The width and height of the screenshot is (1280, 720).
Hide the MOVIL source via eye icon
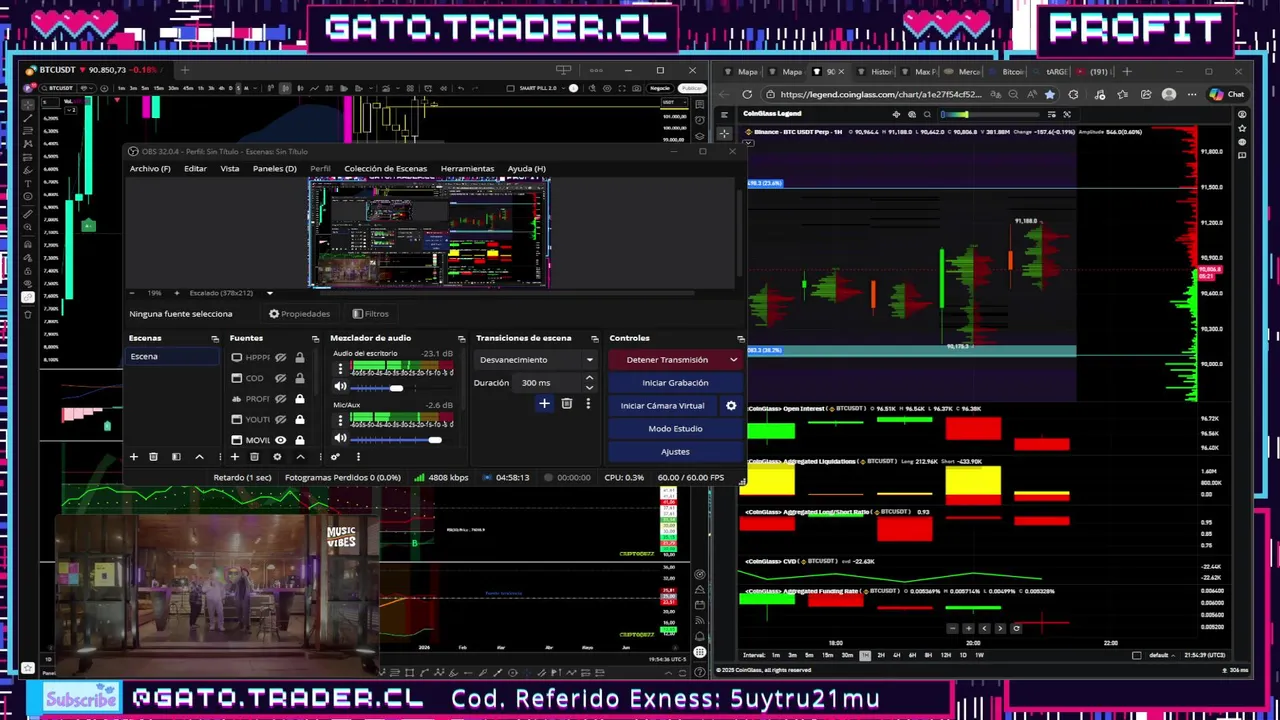tap(281, 440)
